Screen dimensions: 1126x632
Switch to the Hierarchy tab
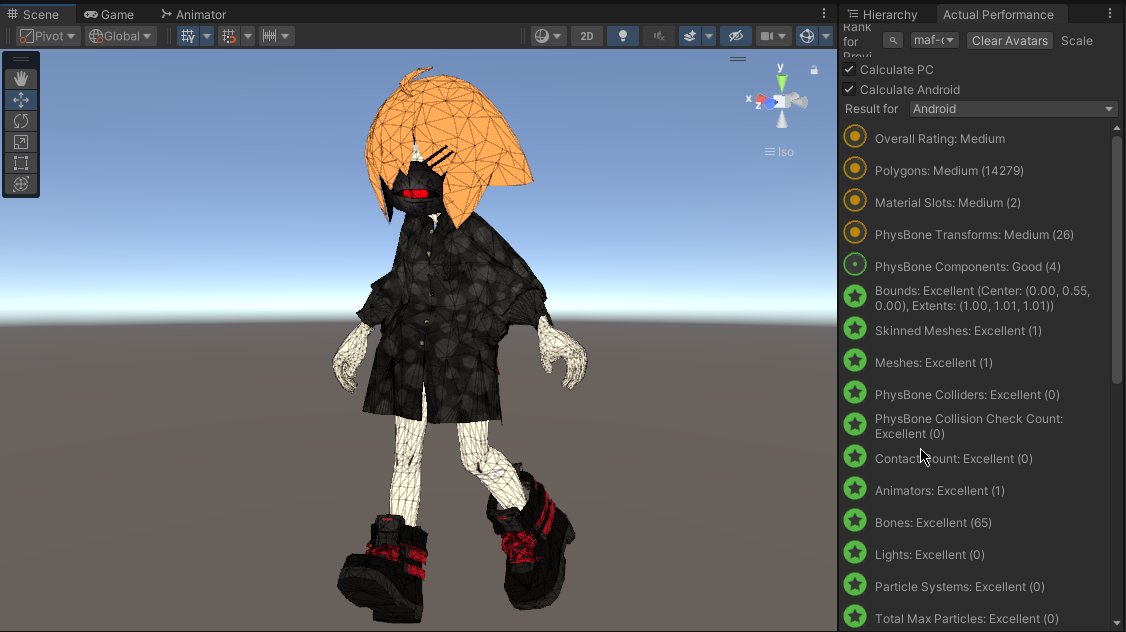click(883, 14)
